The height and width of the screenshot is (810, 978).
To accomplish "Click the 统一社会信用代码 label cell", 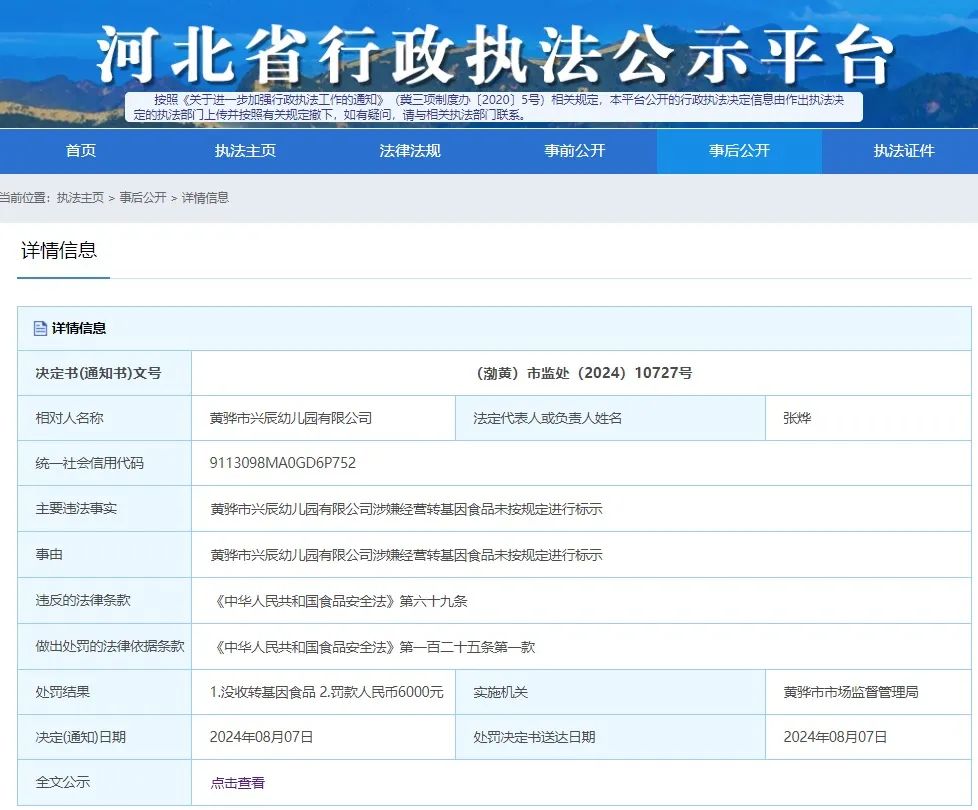I will 104,463.
